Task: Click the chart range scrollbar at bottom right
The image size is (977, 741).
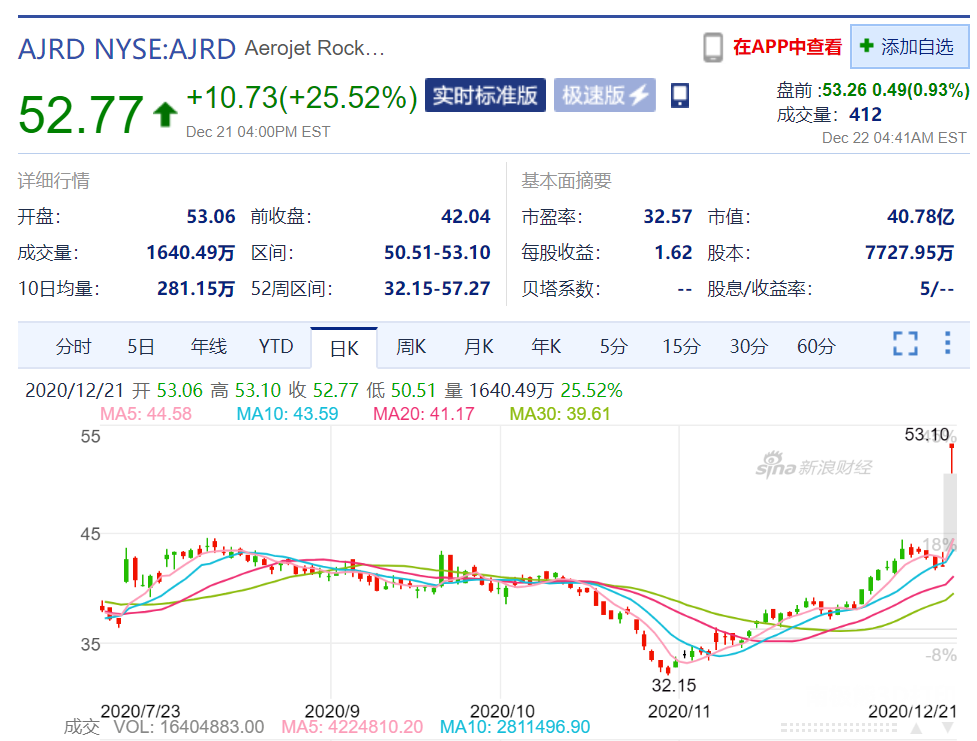Action: [x=839, y=728]
